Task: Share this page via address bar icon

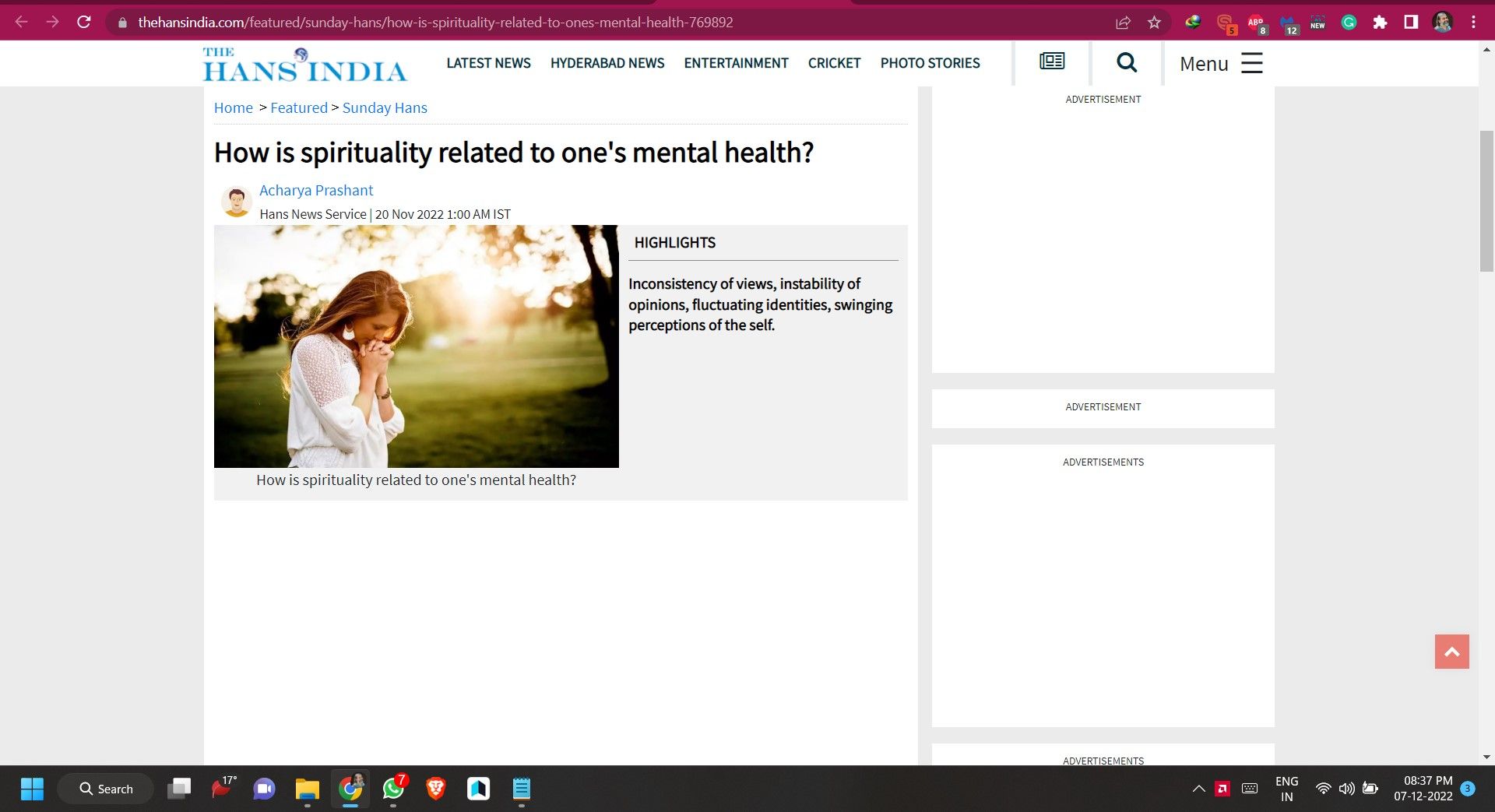Action: tap(1123, 23)
